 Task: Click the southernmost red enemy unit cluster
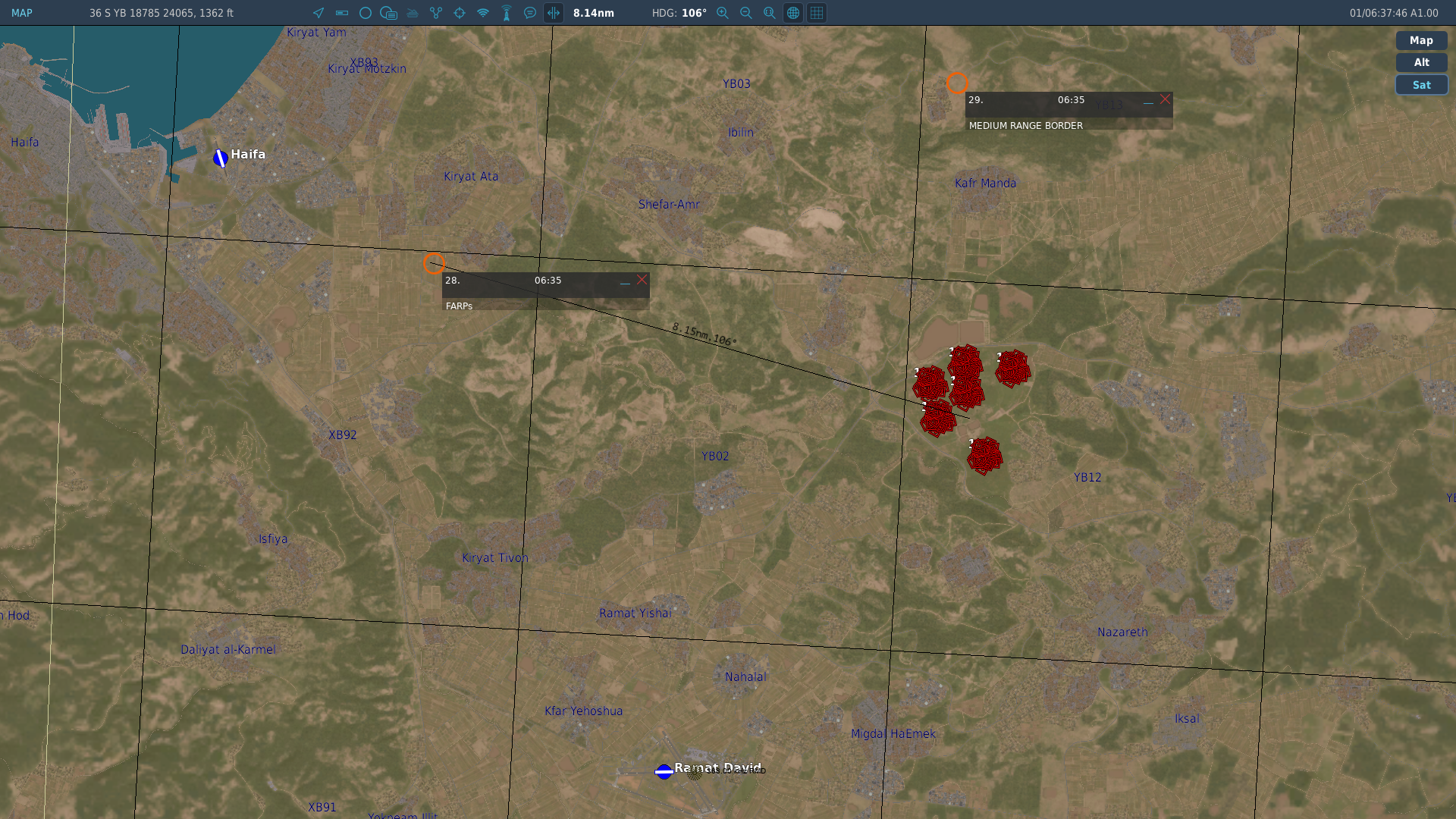pyautogui.click(x=985, y=457)
